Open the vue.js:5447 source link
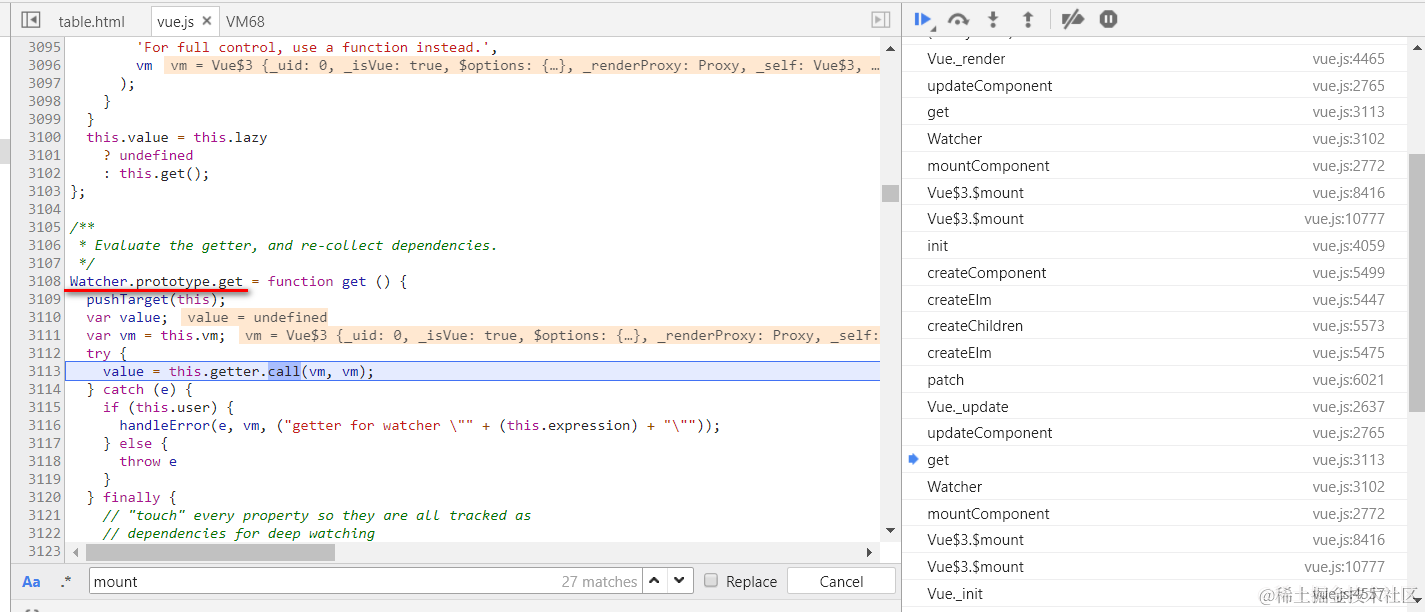1425x612 pixels. (1348, 300)
